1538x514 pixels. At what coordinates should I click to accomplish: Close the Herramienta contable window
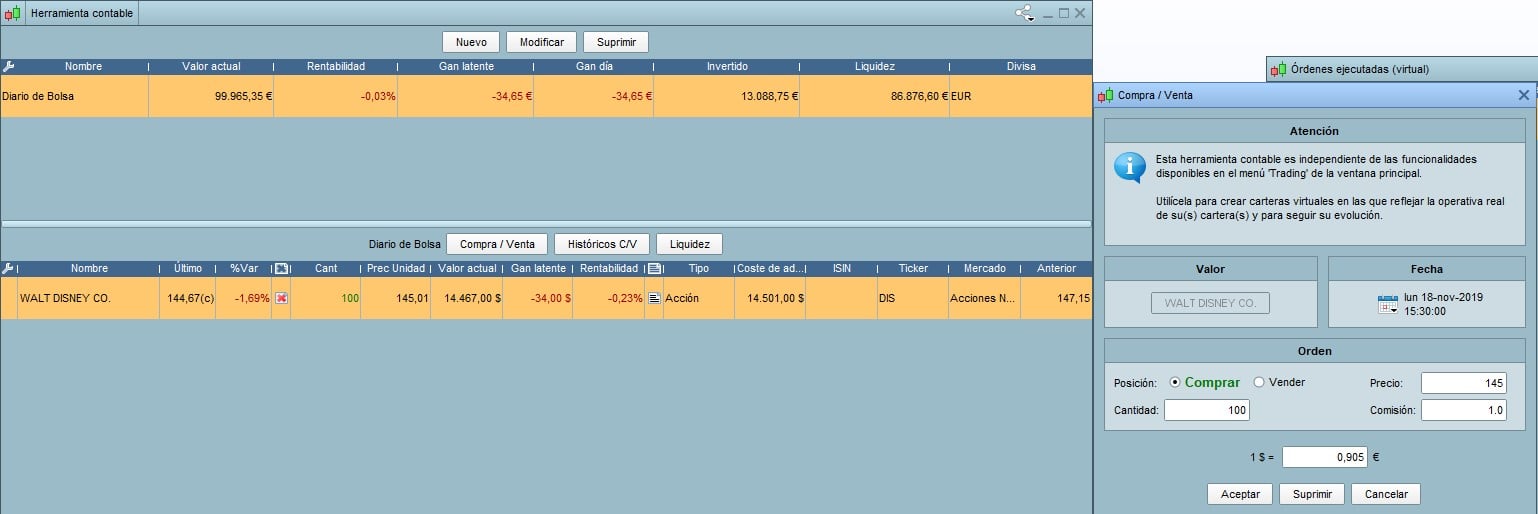pyautogui.click(x=1080, y=14)
